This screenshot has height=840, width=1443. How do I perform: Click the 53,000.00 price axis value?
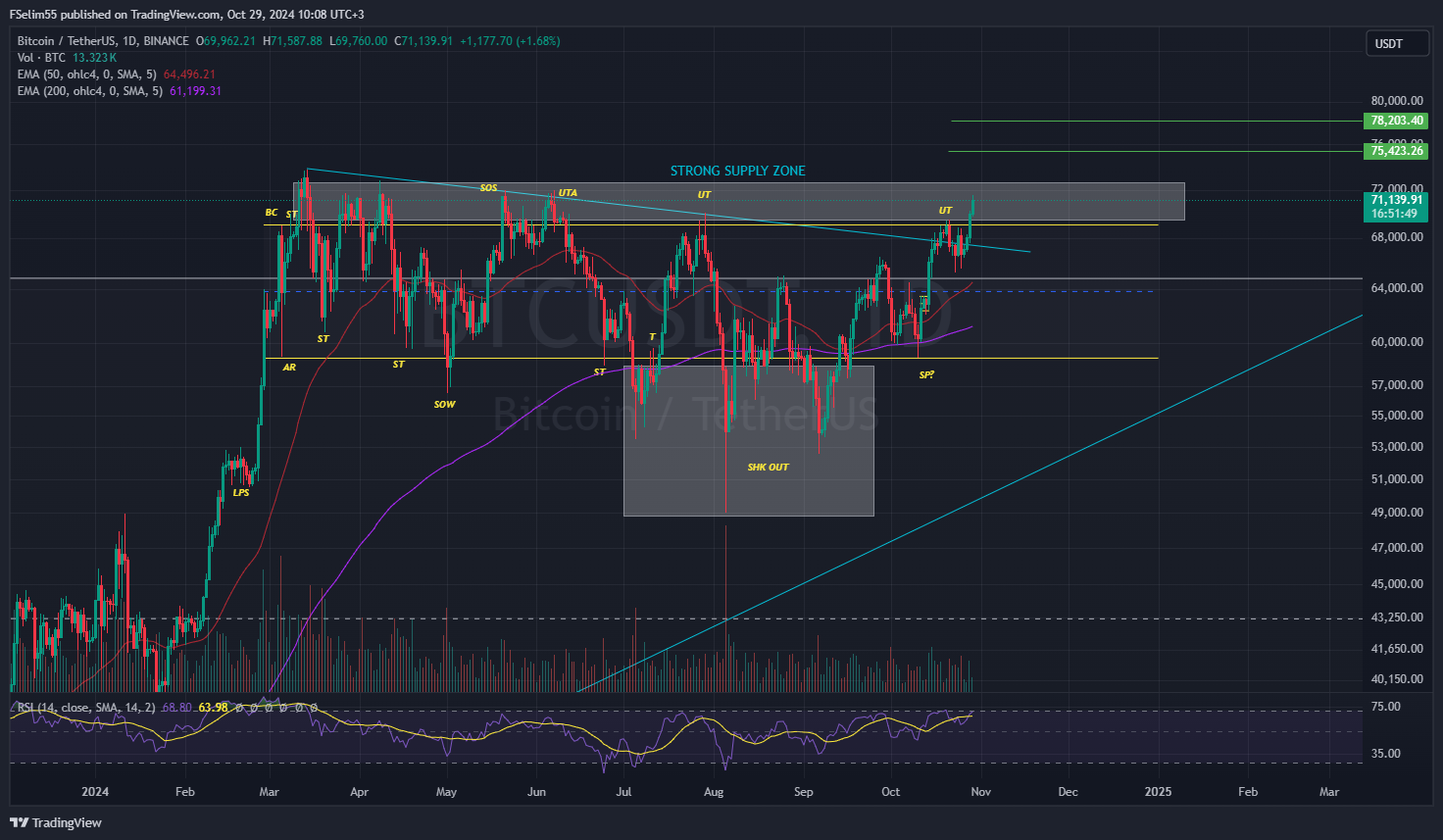point(1397,447)
